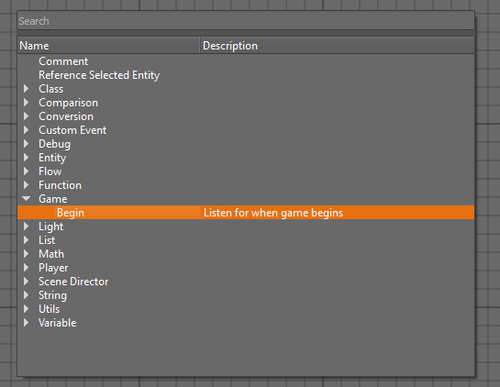The image size is (500, 387).
Task: Select the Conversion category label
Action: coord(66,116)
